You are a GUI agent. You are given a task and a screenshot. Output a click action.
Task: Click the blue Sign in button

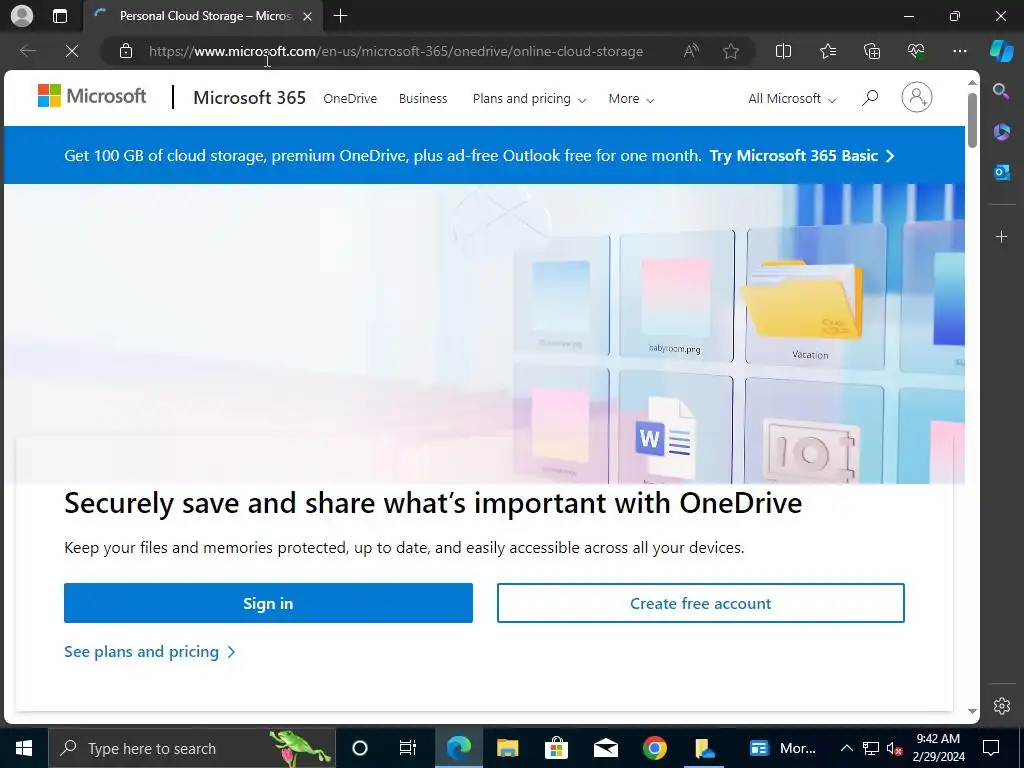(x=268, y=603)
